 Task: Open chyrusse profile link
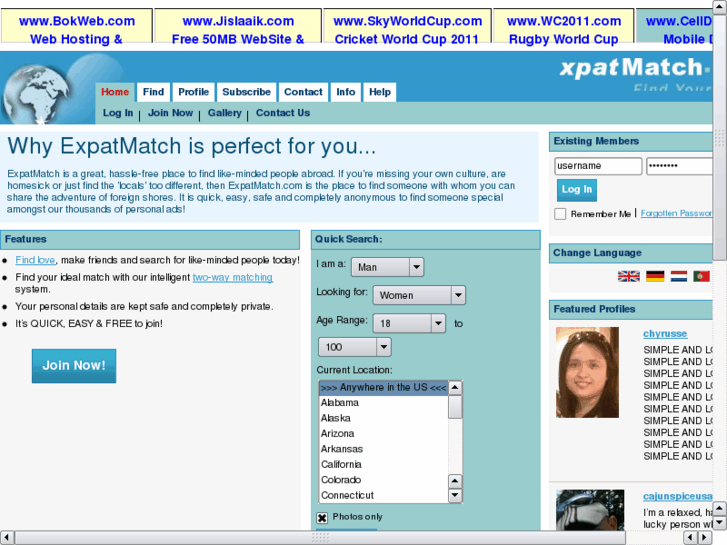[665, 333]
